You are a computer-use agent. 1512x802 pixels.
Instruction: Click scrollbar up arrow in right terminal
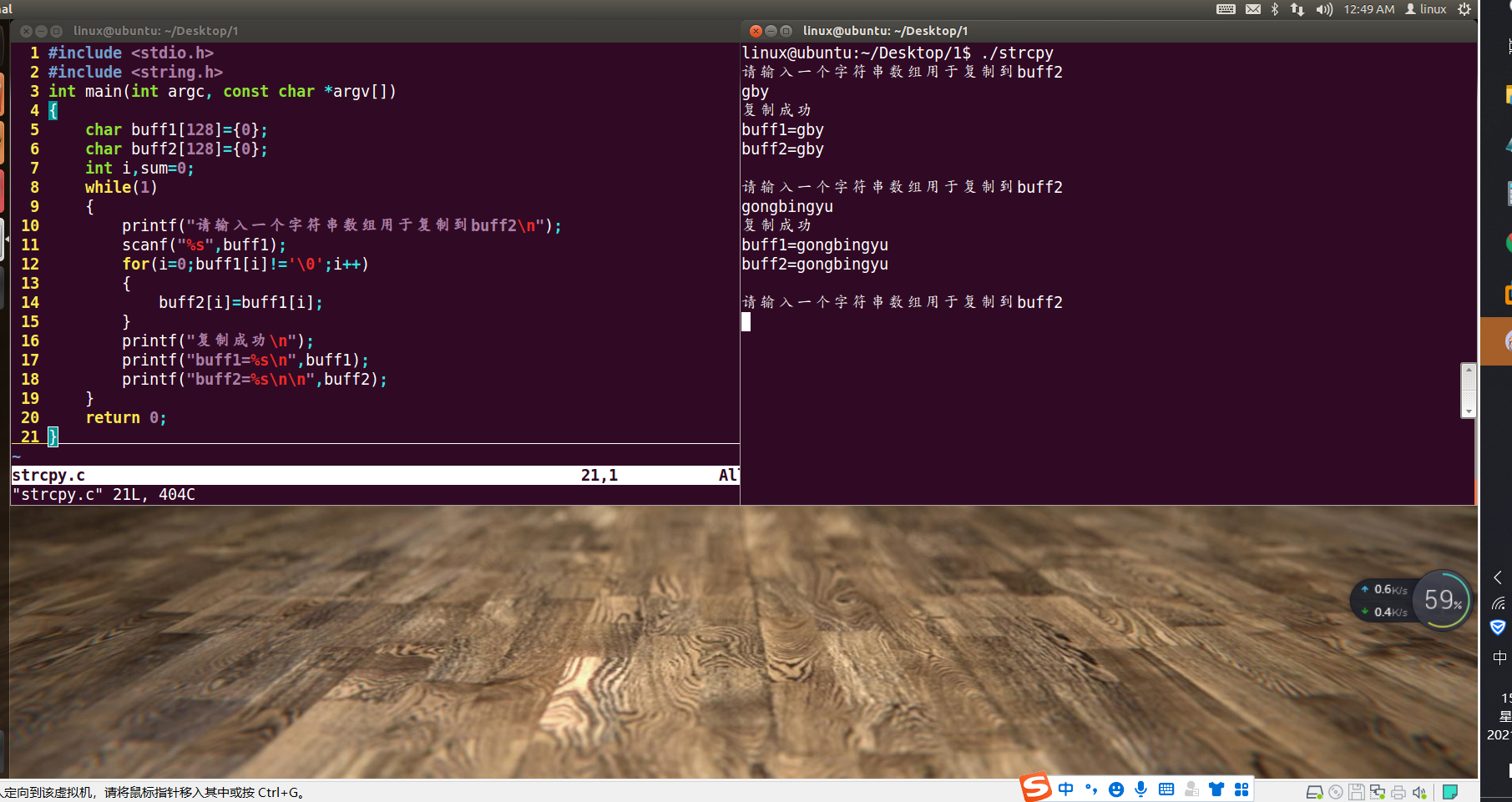coord(1469,369)
